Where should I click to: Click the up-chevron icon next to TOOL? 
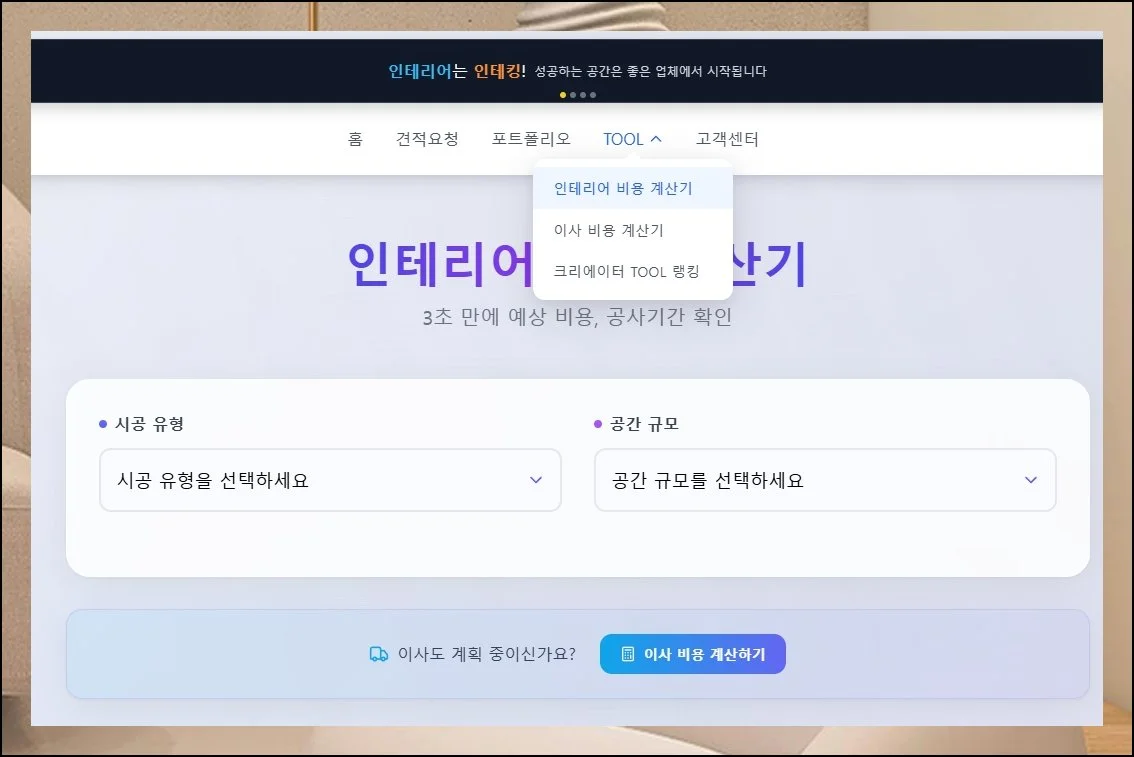[x=656, y=140]
